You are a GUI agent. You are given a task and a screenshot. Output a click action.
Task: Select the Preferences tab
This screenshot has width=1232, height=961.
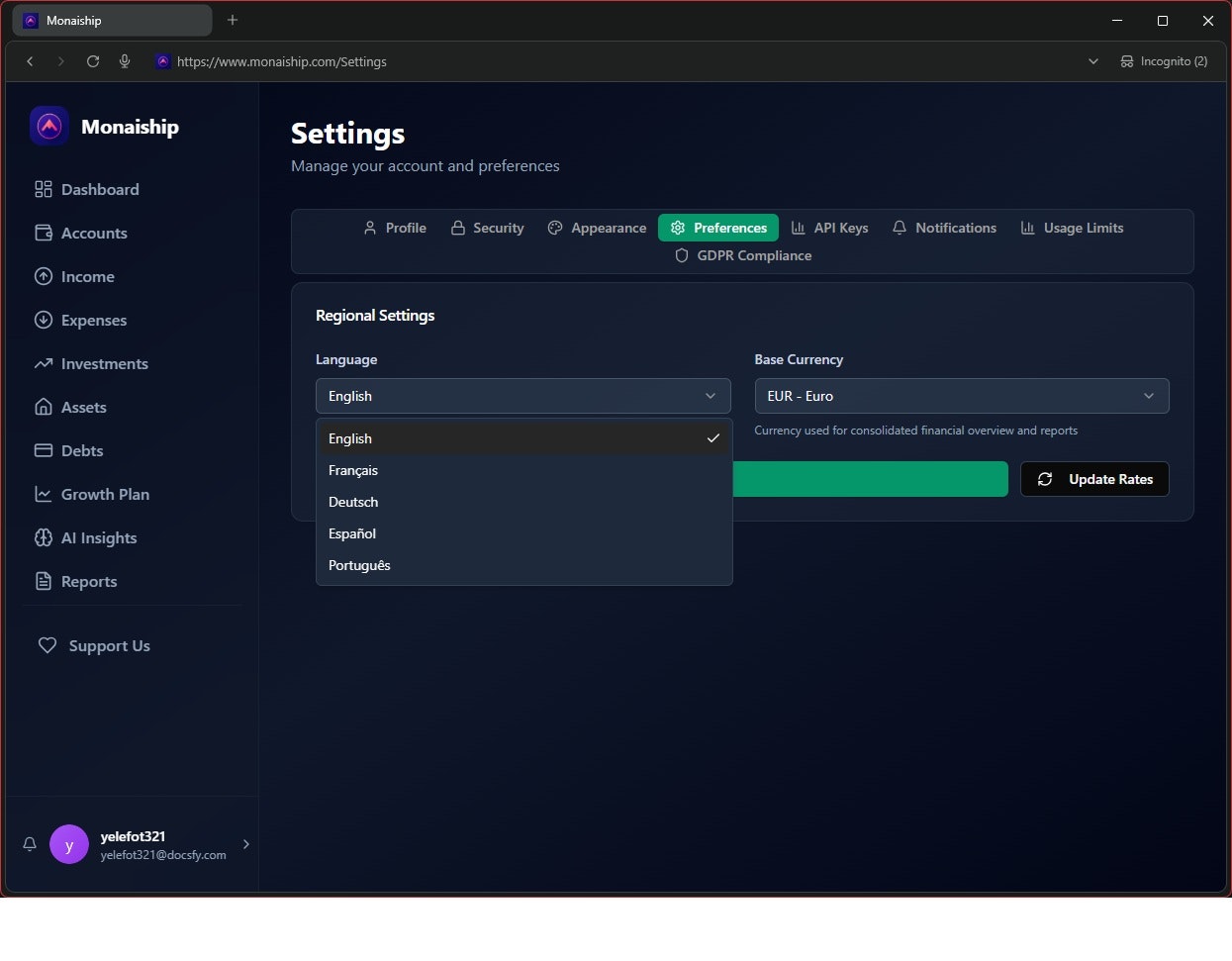point(718,228)
